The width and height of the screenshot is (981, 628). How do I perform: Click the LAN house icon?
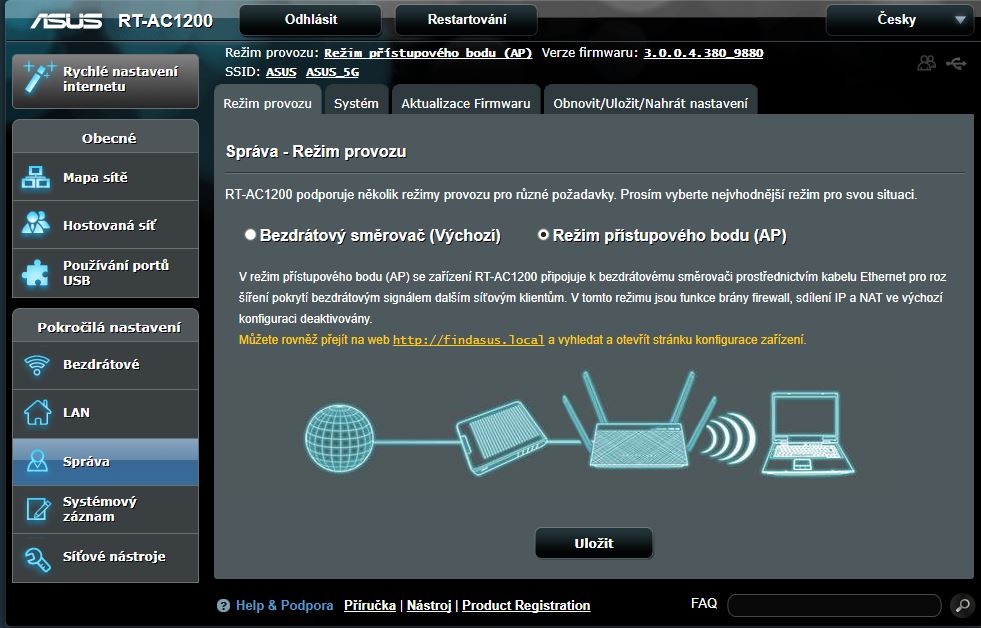click(x=37, y=412)
